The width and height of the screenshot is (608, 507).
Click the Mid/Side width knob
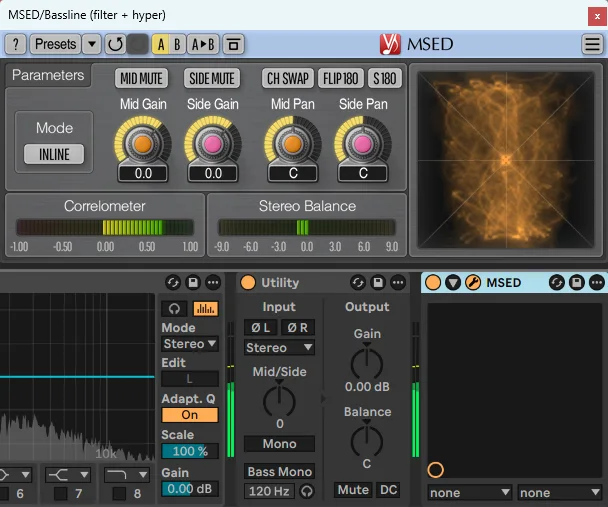click(279, 400)
